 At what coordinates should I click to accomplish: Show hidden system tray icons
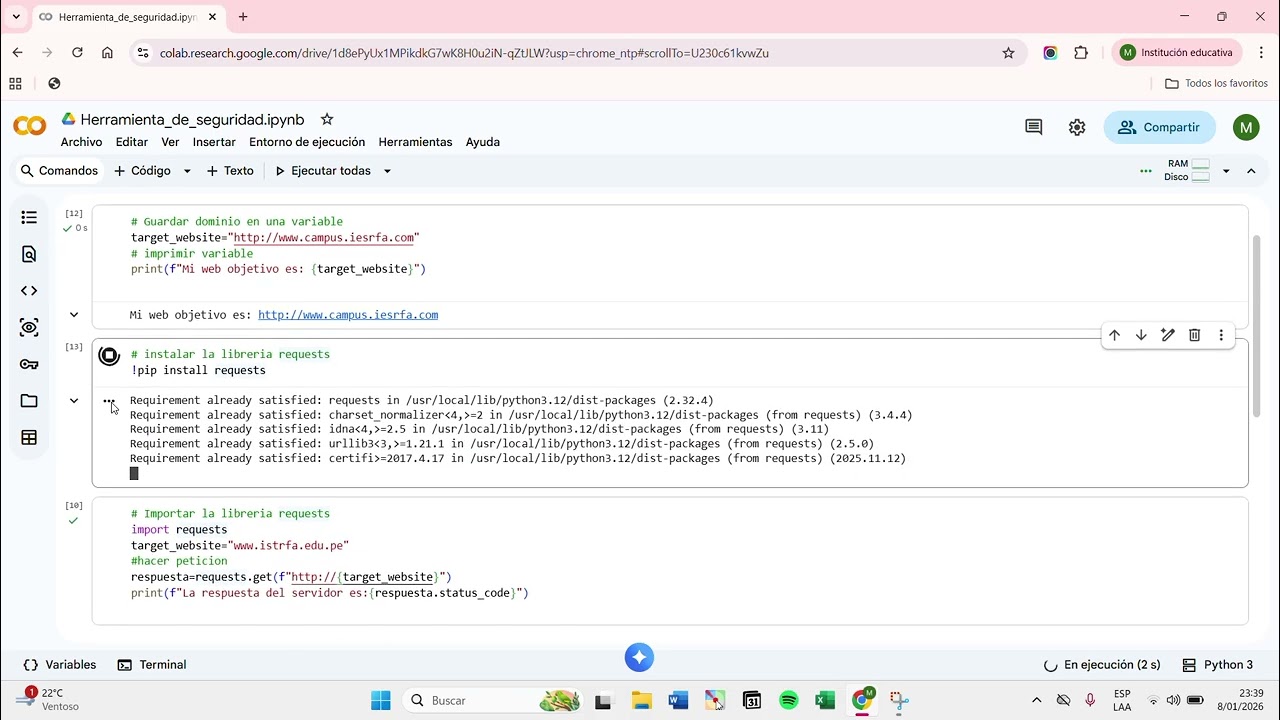tap(1036, 700)
